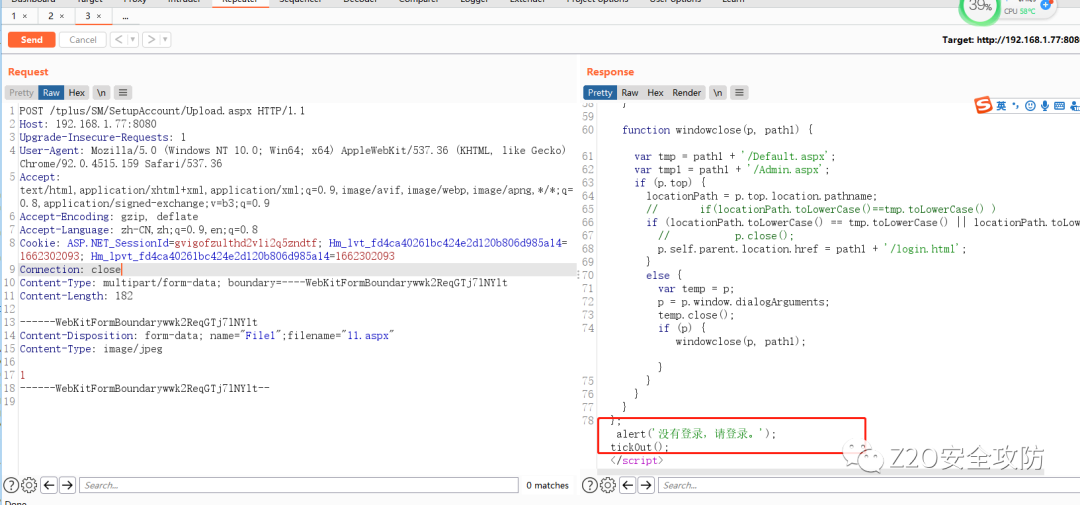Image resolution: width=1080 pixels, height=505 pixels.
Task: Switch Request view to Raw
Action: coord(52,92)
